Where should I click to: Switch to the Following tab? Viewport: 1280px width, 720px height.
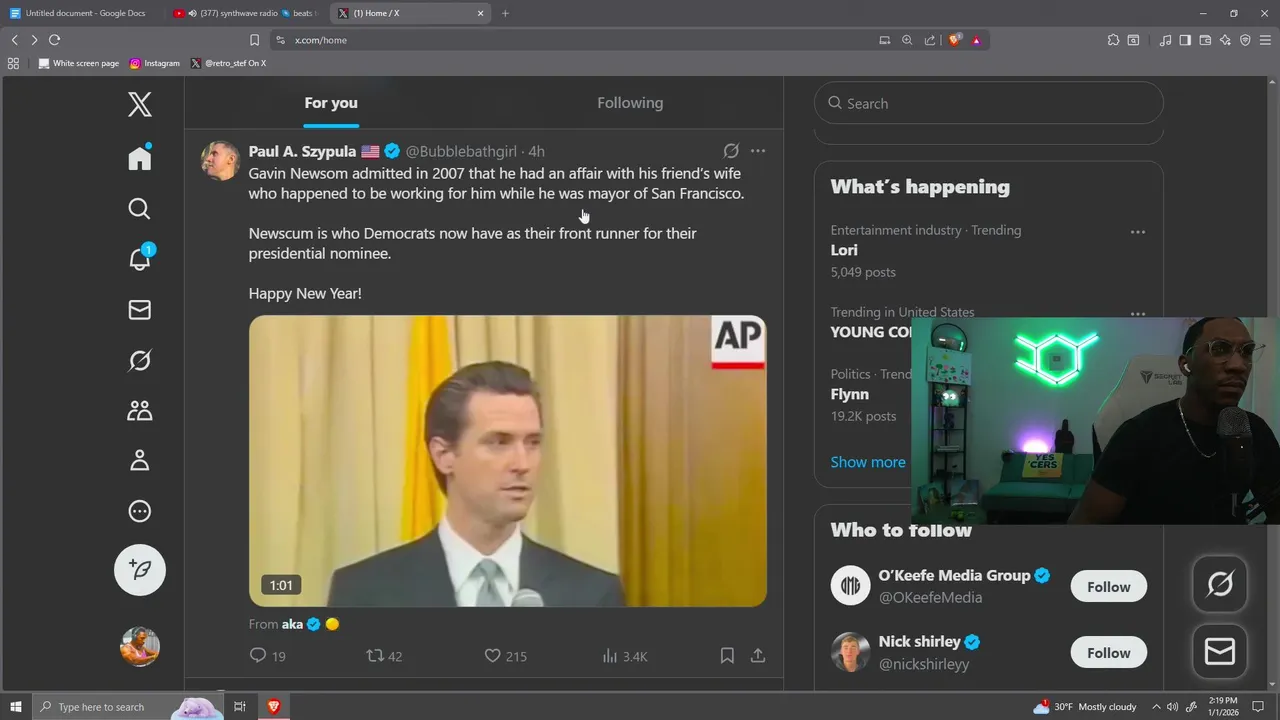630,103
